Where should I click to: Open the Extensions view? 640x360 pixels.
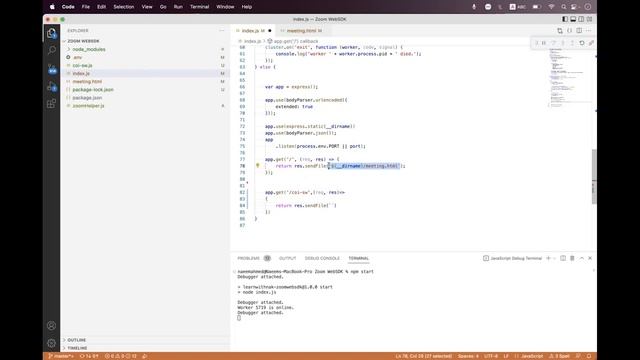(51, 104)
